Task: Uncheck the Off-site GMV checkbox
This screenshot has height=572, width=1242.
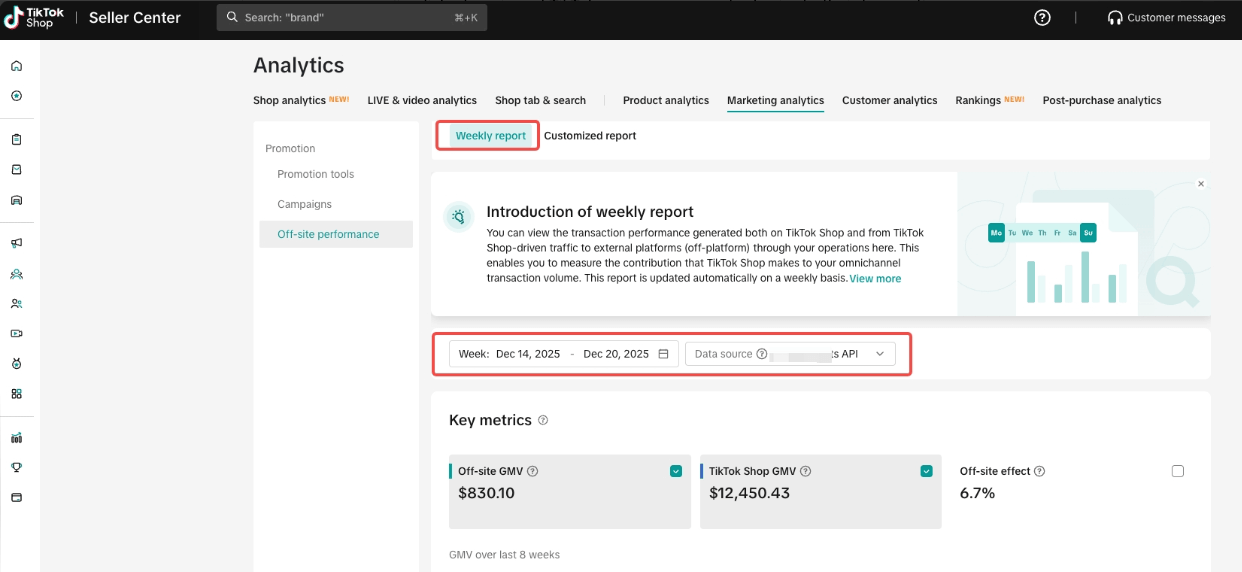Action: (x=676, y=471)
